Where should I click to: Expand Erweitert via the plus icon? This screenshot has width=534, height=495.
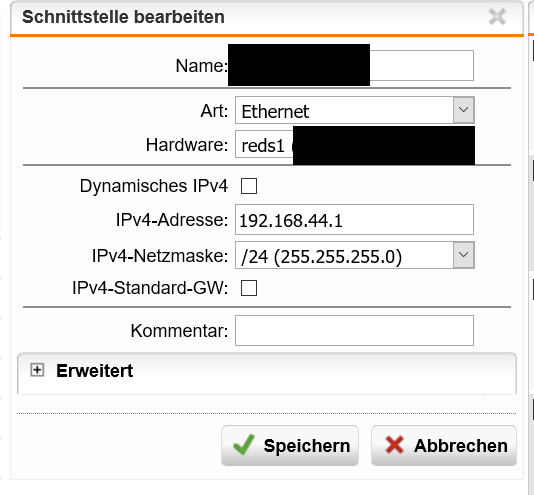[x=37, y=370]
